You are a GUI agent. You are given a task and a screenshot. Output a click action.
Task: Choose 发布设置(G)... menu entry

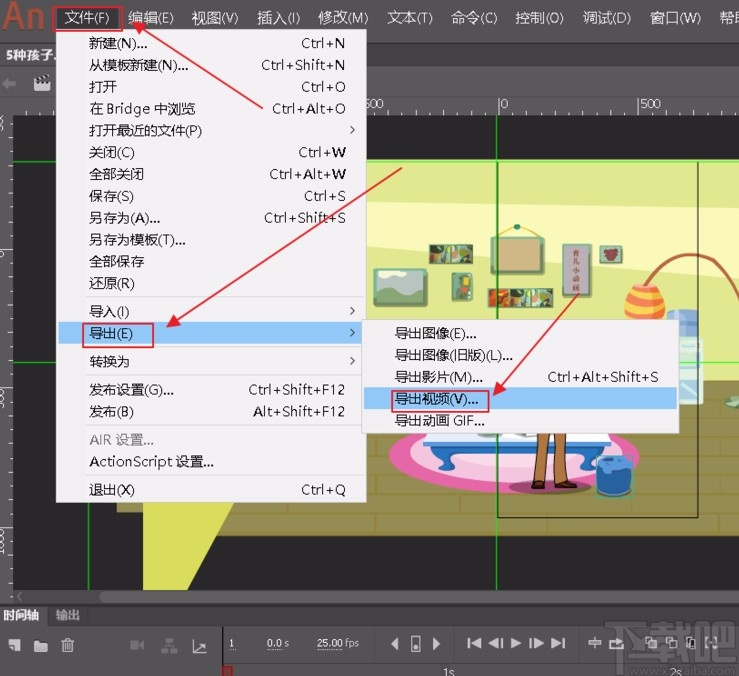pyautogui.click(x=211, y=390)
